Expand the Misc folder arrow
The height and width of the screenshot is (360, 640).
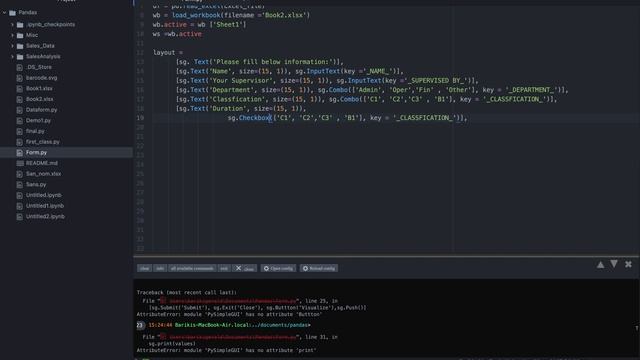(x=12, y=35)
